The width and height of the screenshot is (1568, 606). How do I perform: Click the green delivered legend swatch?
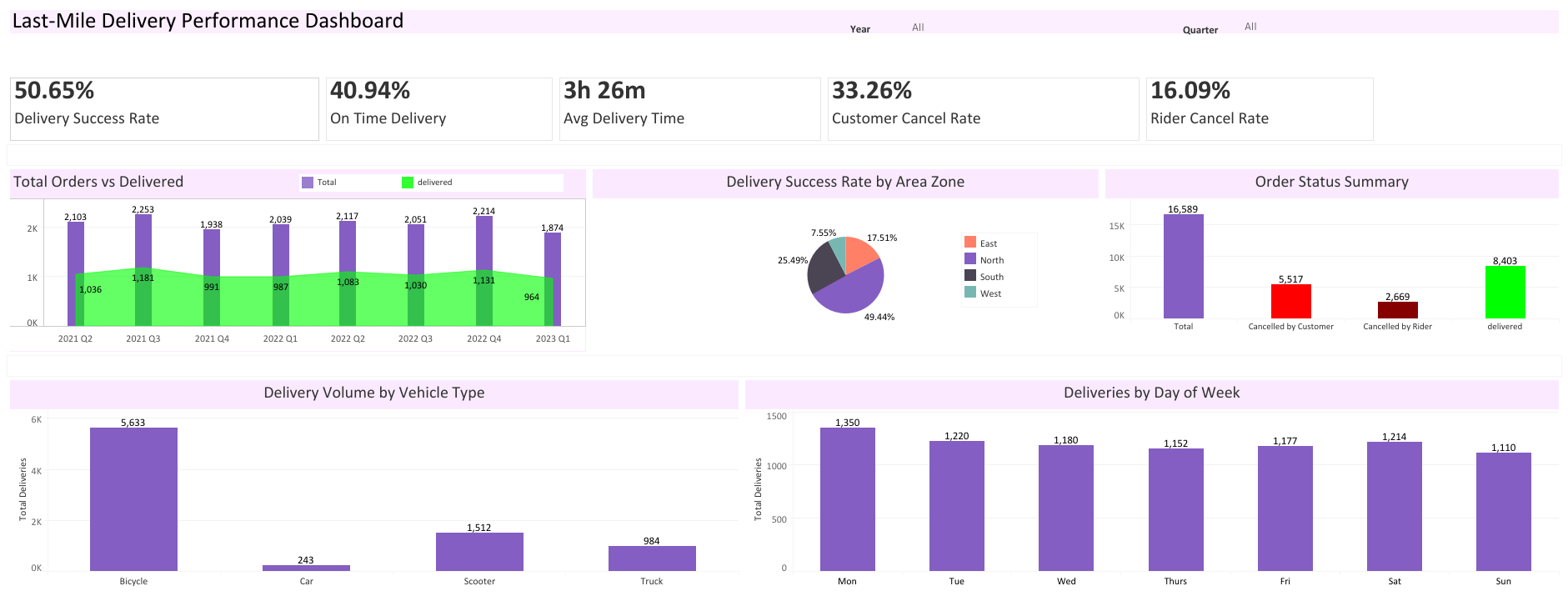pyautogui.click(x=408, y=183)
